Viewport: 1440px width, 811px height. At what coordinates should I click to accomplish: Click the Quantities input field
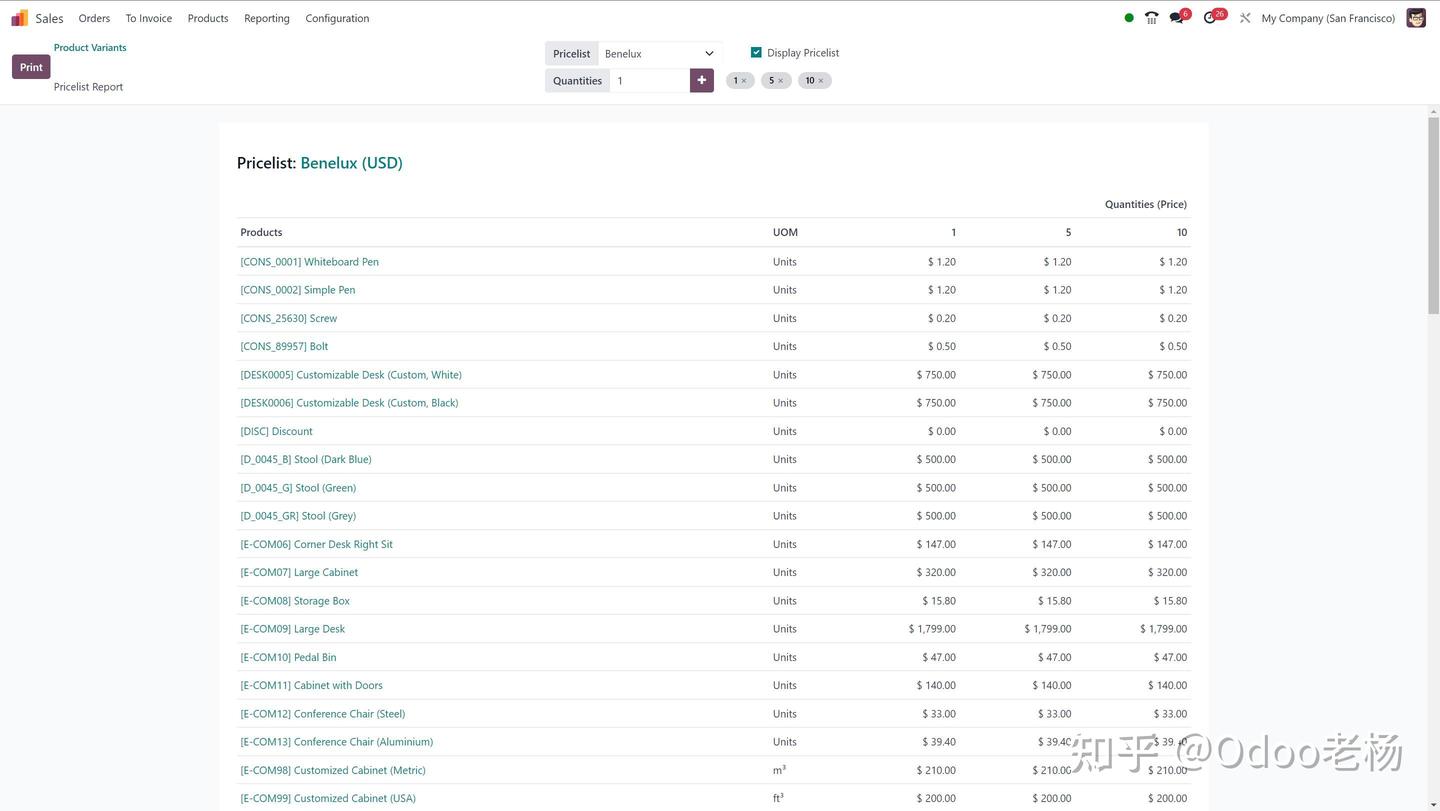650,81
